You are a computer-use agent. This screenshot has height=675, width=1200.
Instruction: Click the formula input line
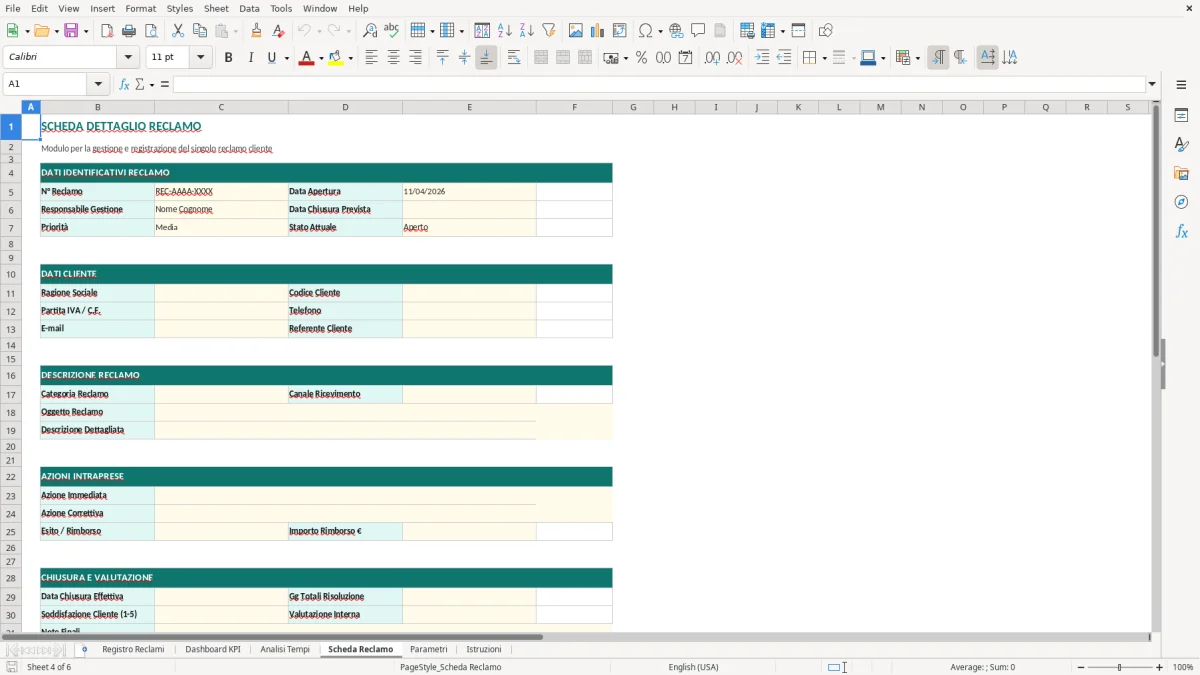(659, 84)
